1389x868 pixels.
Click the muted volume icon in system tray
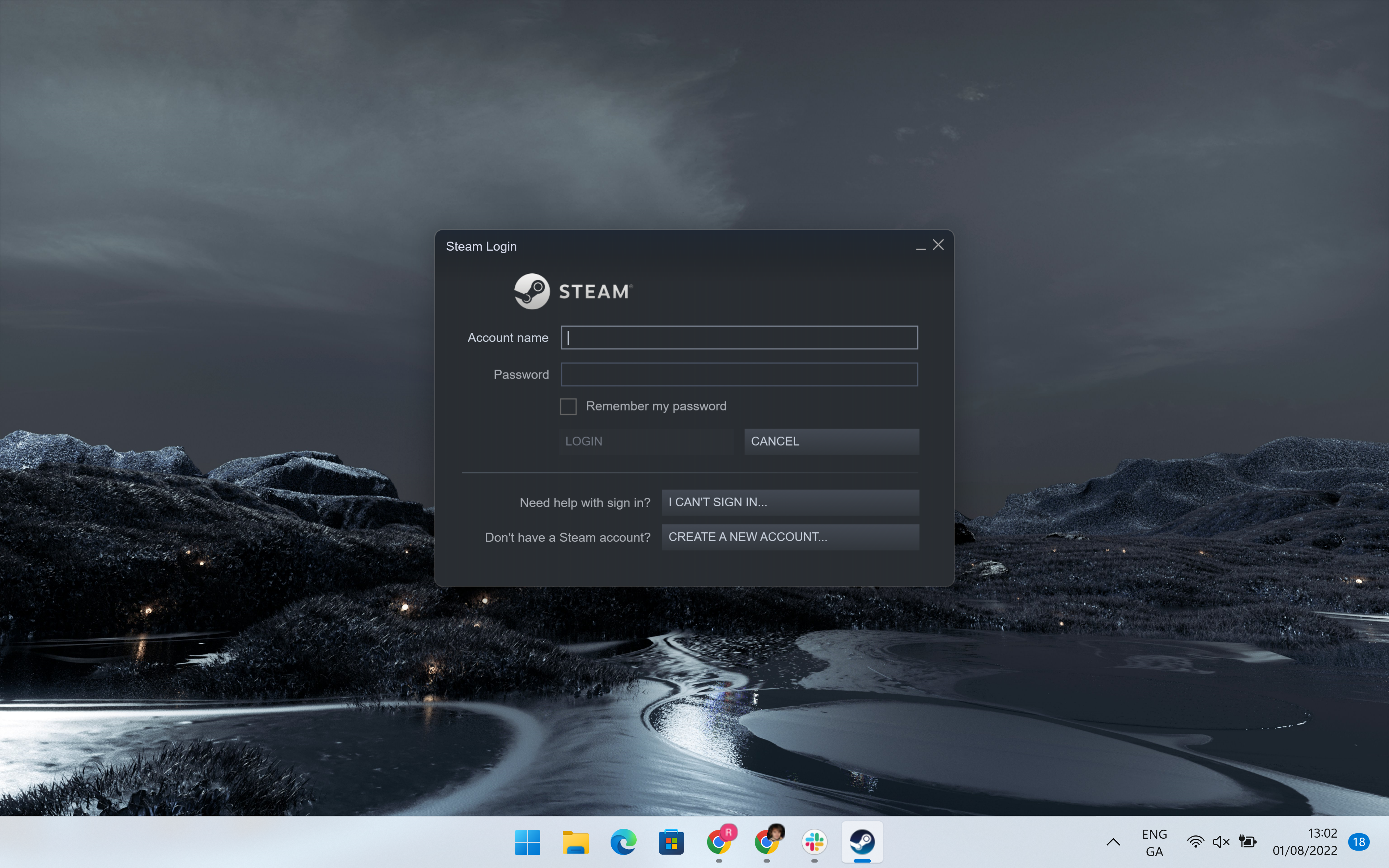(x=1221, y=842)
